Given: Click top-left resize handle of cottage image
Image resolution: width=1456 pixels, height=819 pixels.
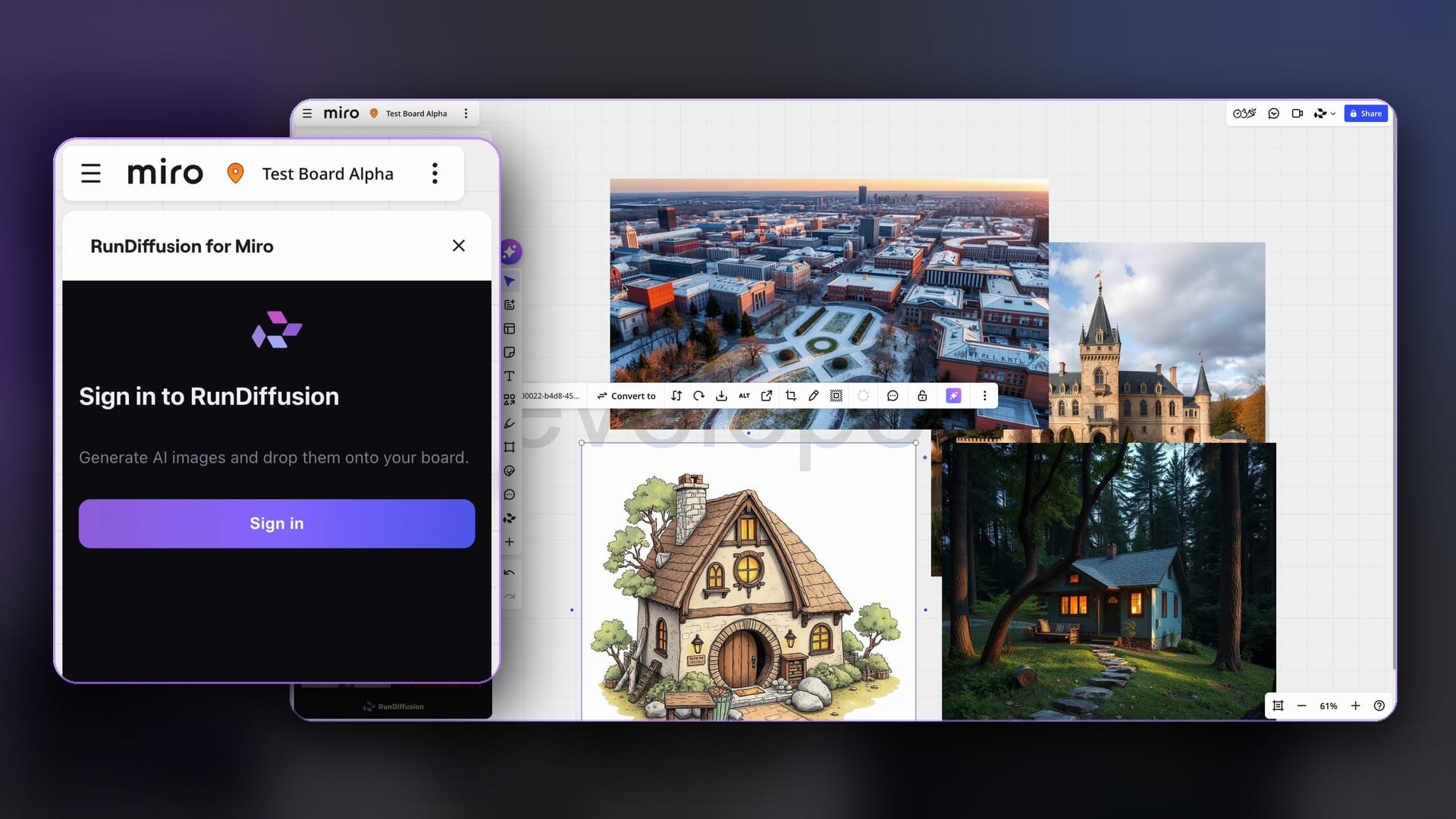Looking at the screenshot, I should [x=582, y=443].
